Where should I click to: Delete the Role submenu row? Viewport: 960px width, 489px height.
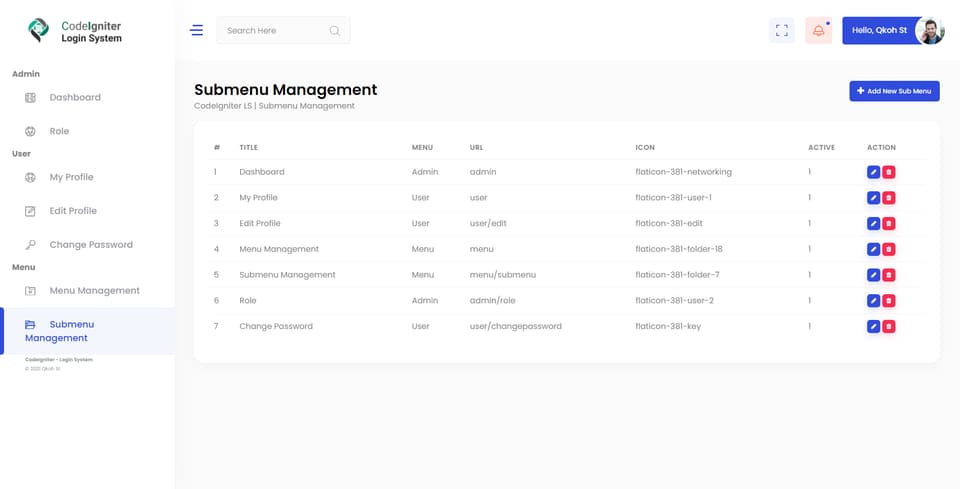point(889,300)
